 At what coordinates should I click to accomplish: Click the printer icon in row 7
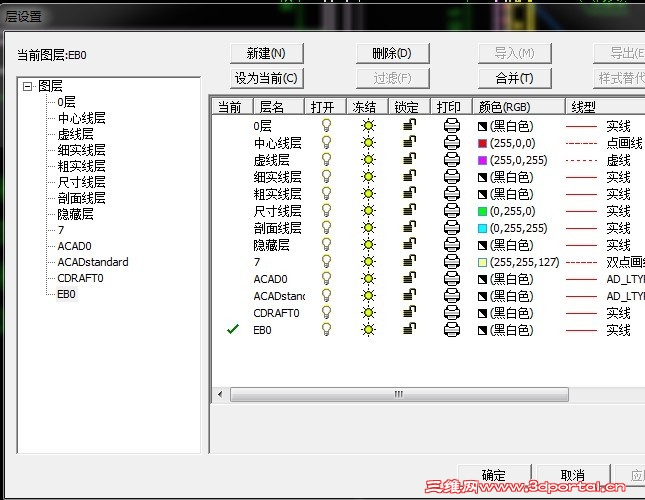pyautogui.click(x=452, y=262)
